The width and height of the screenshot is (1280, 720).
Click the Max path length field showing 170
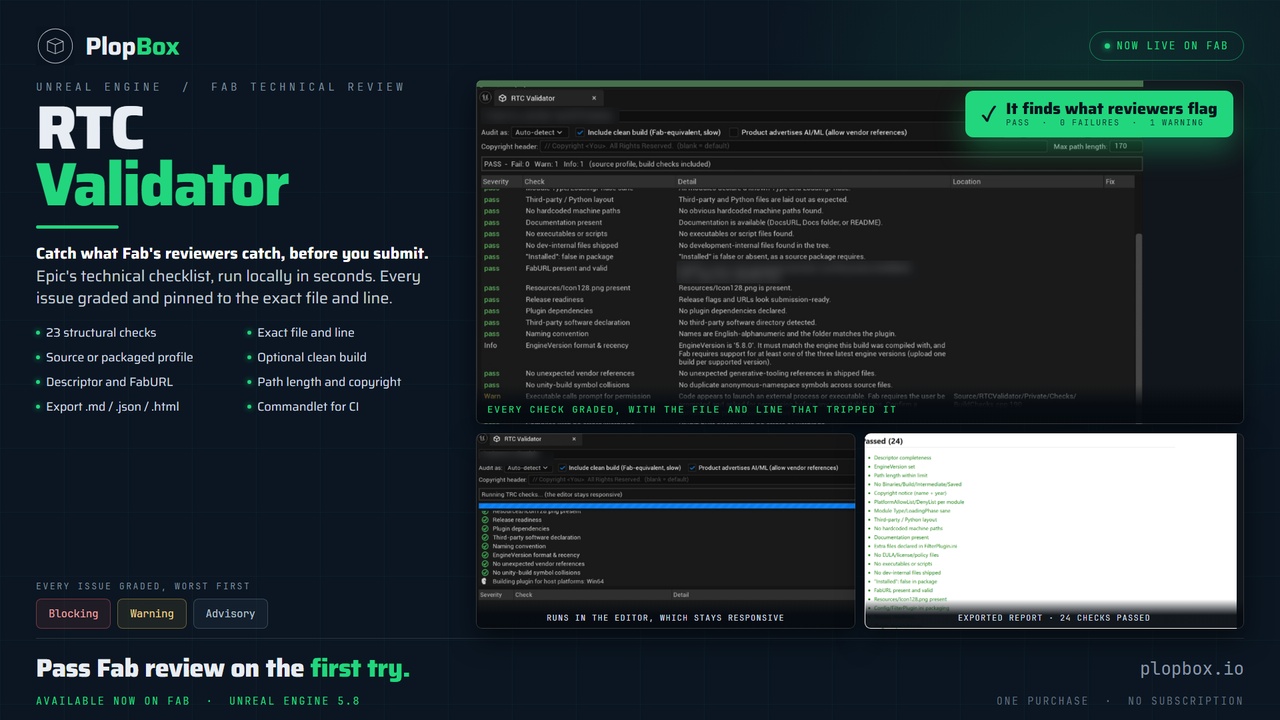(1126, 146)
